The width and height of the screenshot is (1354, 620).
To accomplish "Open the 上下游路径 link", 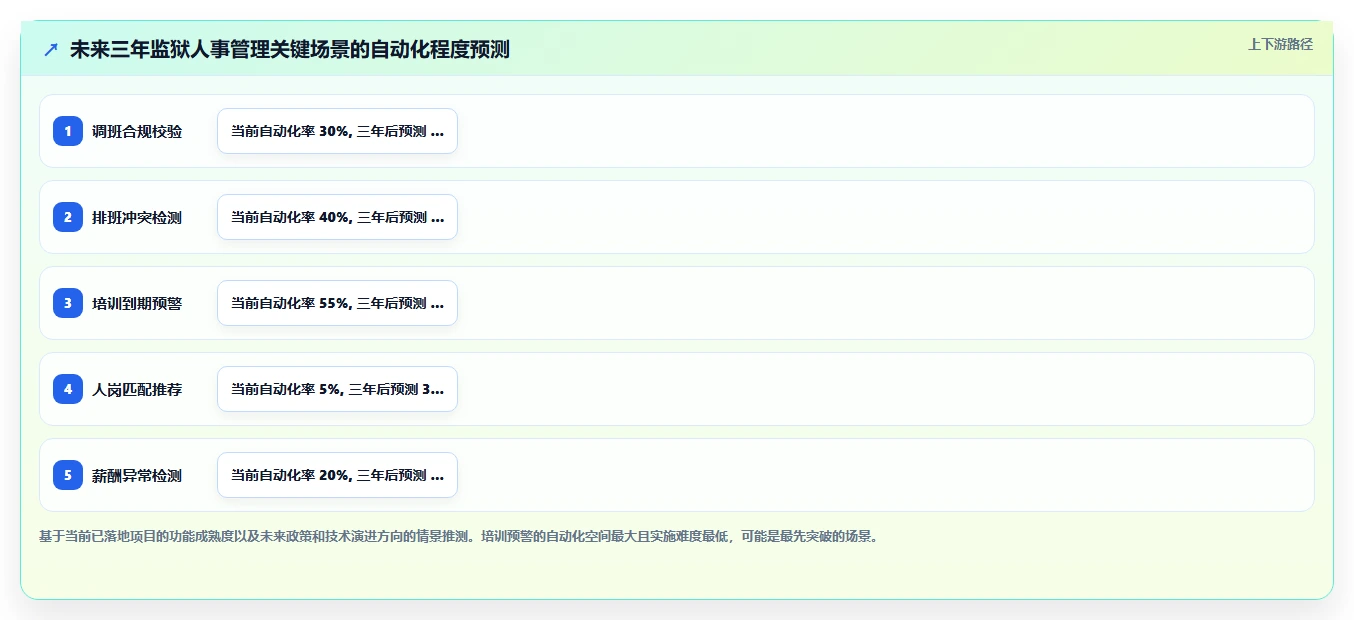I will click(1280, 44).
